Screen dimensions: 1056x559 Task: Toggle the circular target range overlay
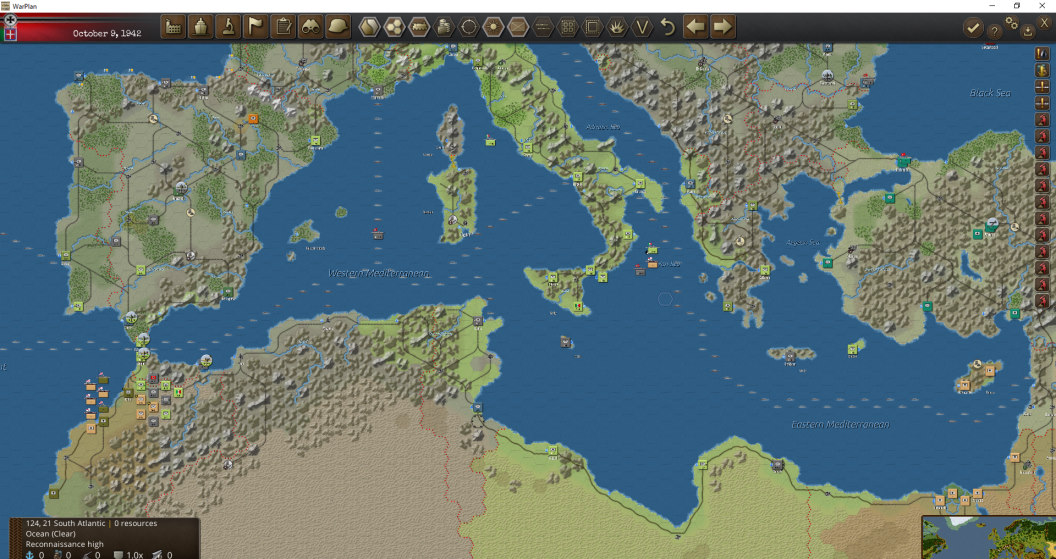469,27
